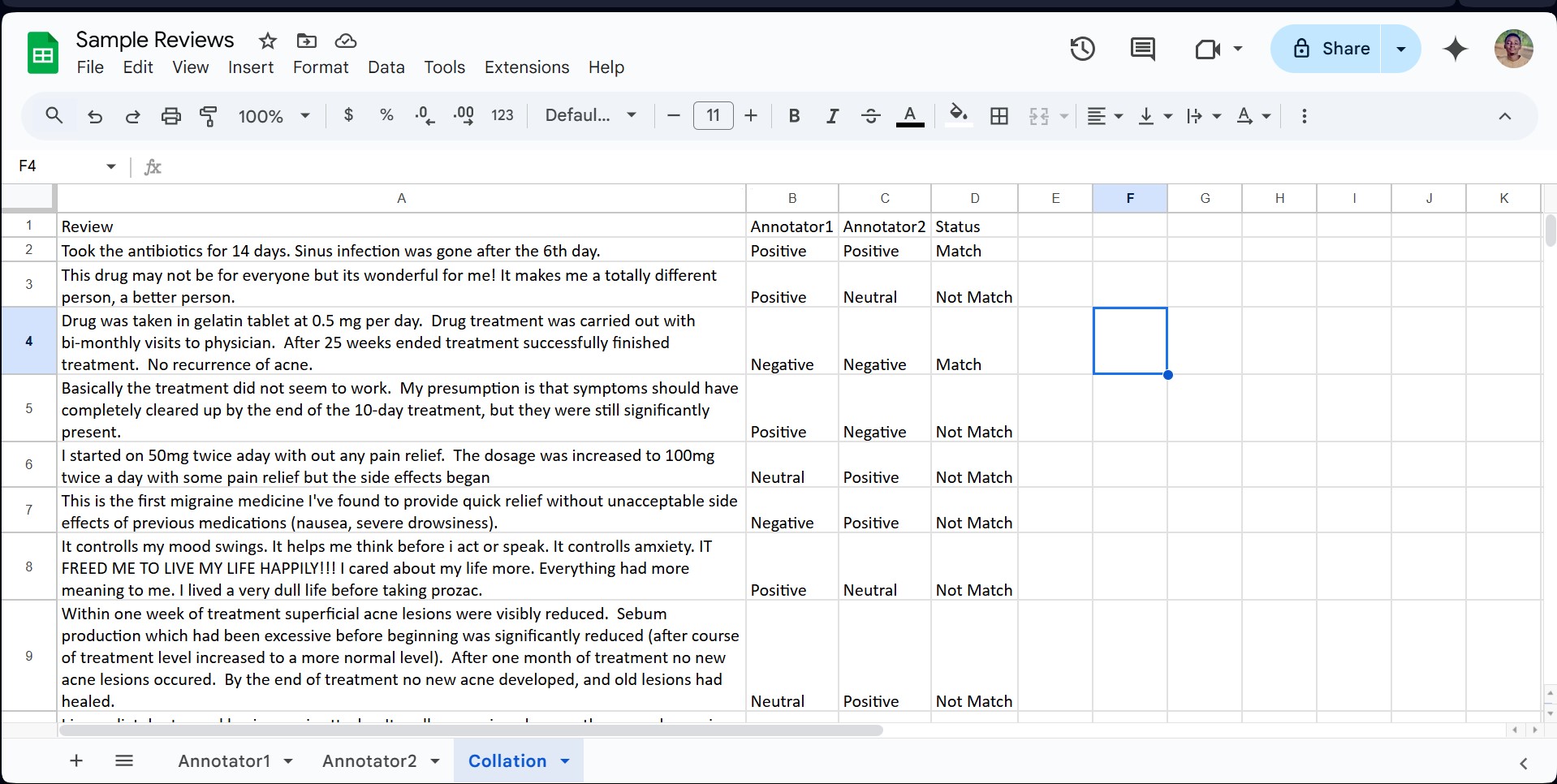Open version history clock icon
This screenshot has width=1557, height=784.
tap(1082, 49)
